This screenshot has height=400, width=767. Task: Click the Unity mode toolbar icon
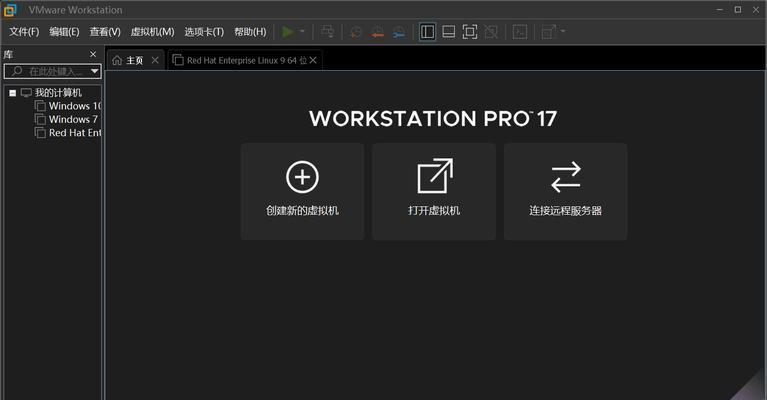[x=491, y=32]
